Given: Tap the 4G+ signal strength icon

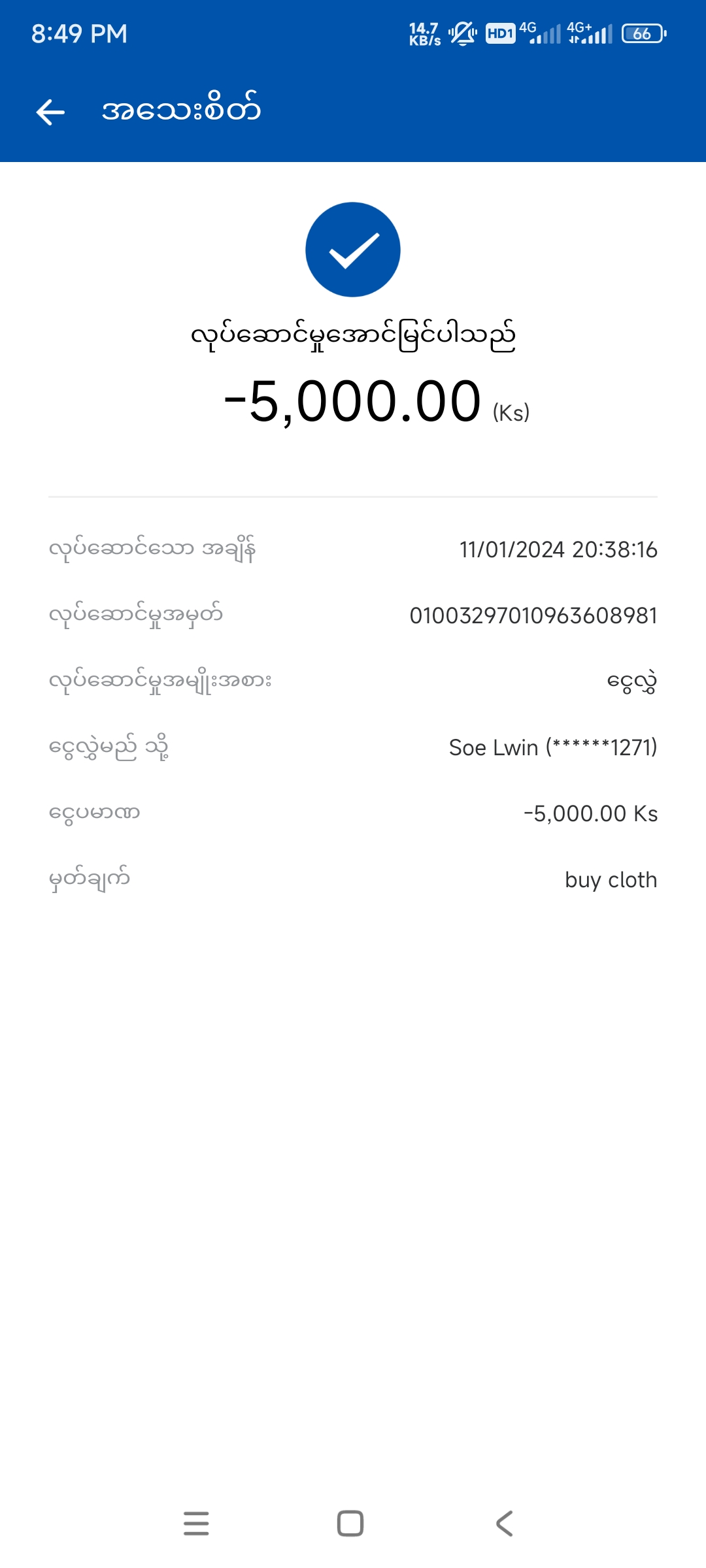Looking at the screenshot, I should (x=590, y=33).
